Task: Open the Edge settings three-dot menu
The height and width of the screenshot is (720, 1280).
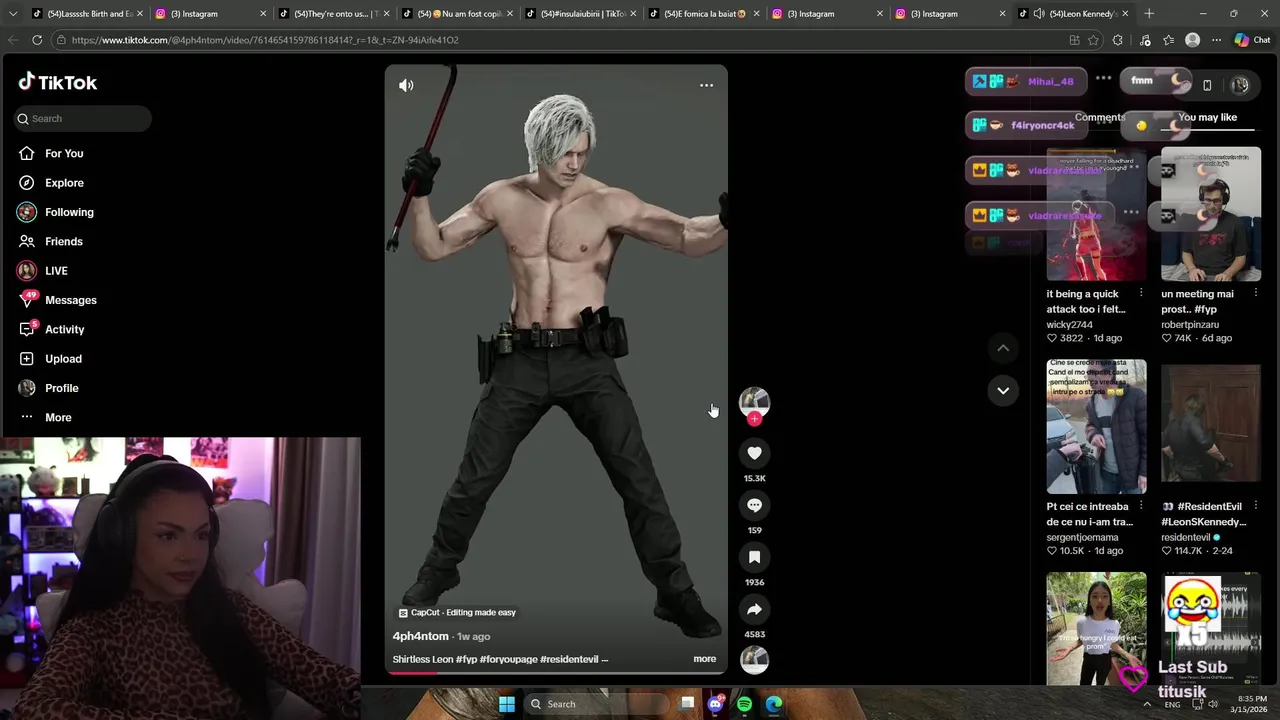Action: pyautogui.click(x=1216, y=40)
